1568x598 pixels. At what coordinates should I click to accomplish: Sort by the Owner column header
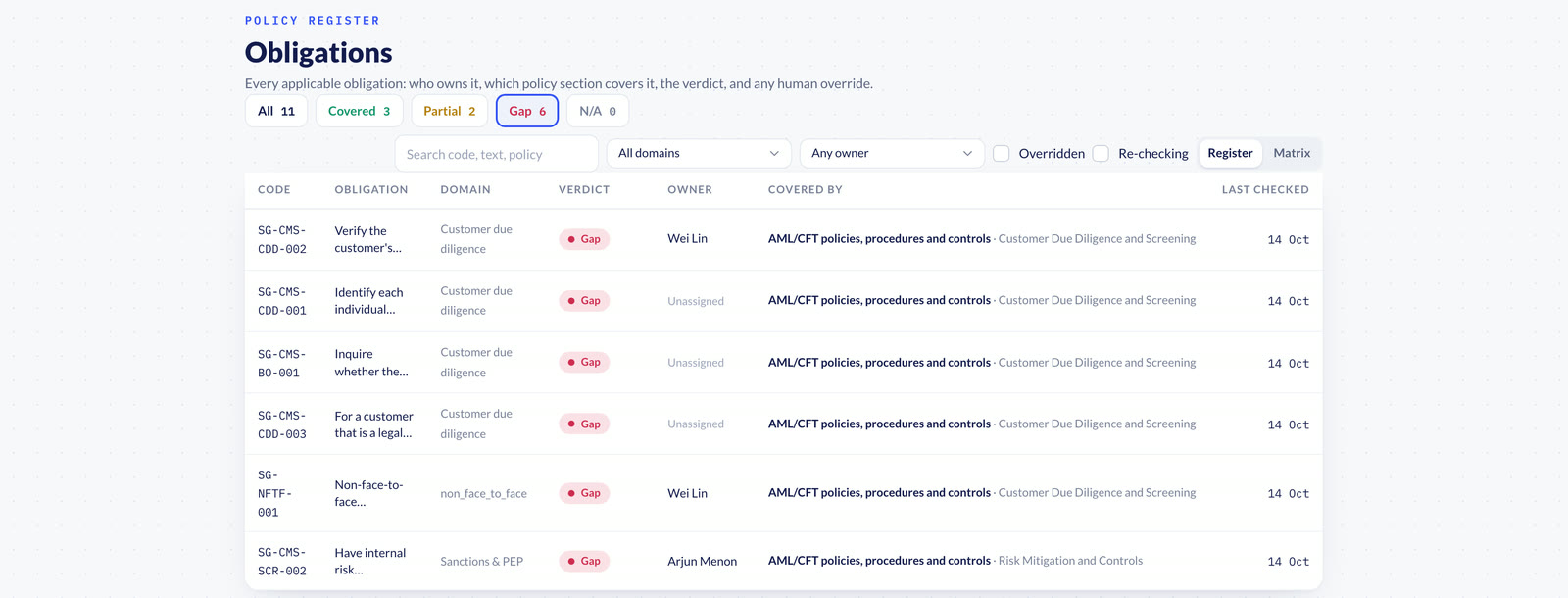690,190
